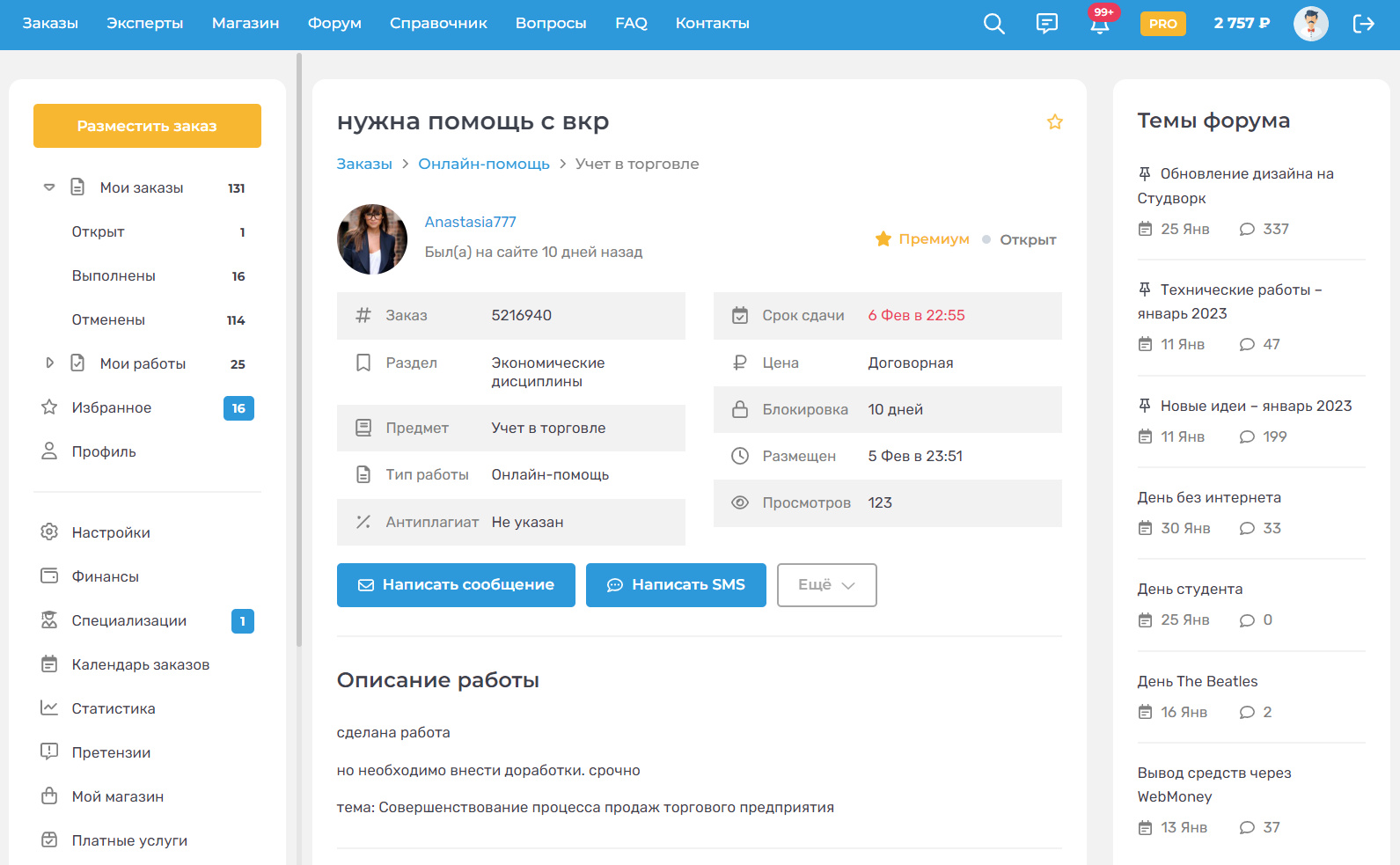
Task: Open the Anastasia777 profile link
Action: click(x=470, y=222)
